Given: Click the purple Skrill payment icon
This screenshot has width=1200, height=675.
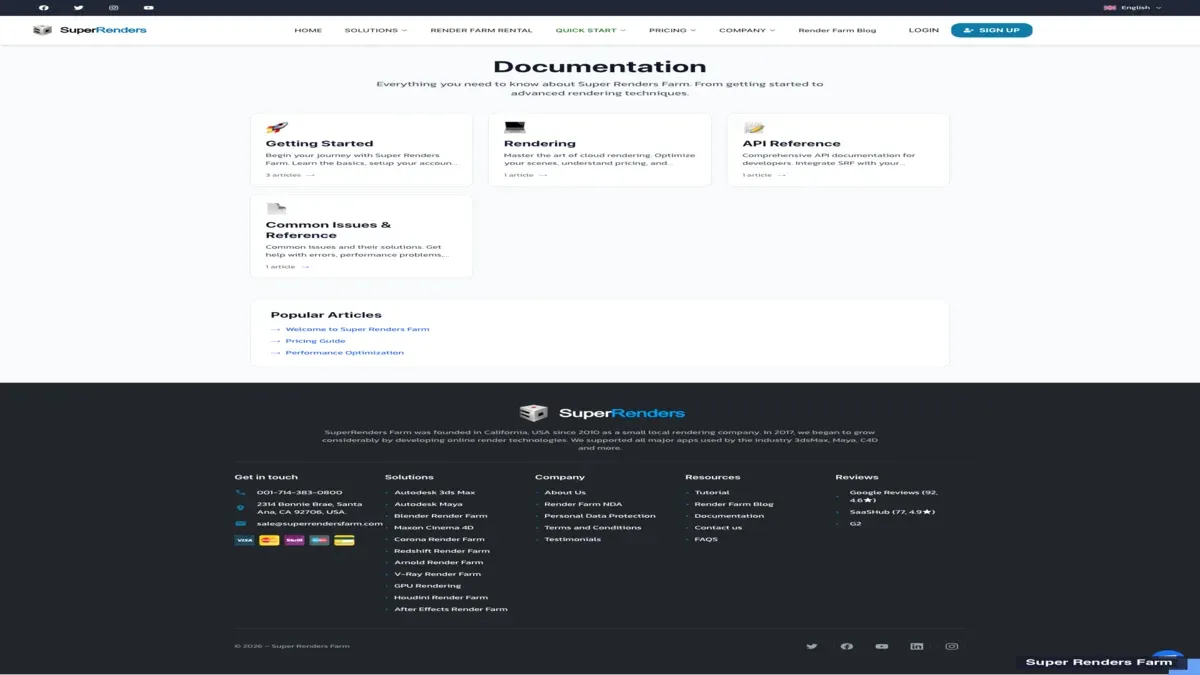Looking at the screenshot, I should [x=294, y=540].
